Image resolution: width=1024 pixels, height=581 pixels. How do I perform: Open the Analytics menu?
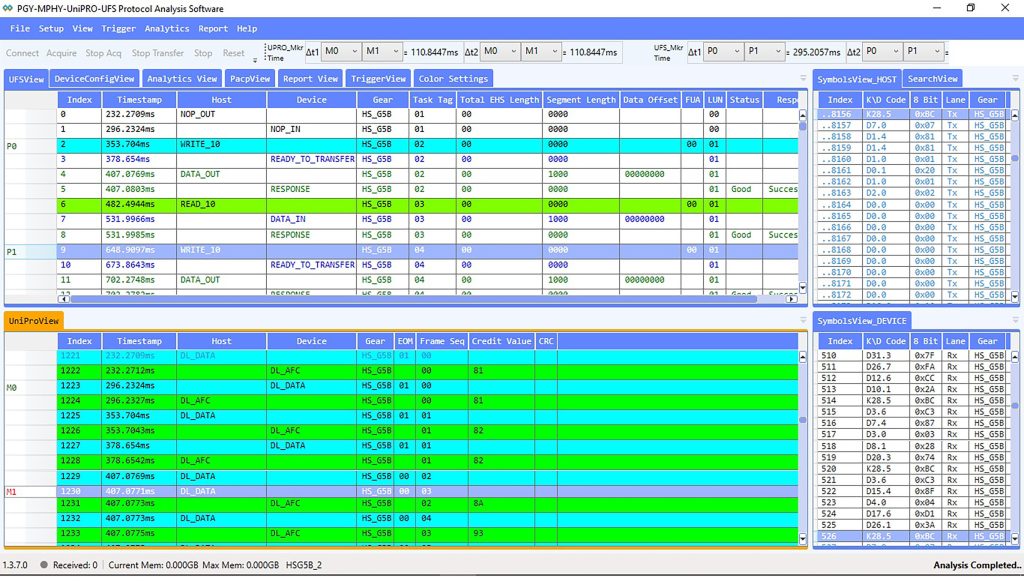click(167, 29)
